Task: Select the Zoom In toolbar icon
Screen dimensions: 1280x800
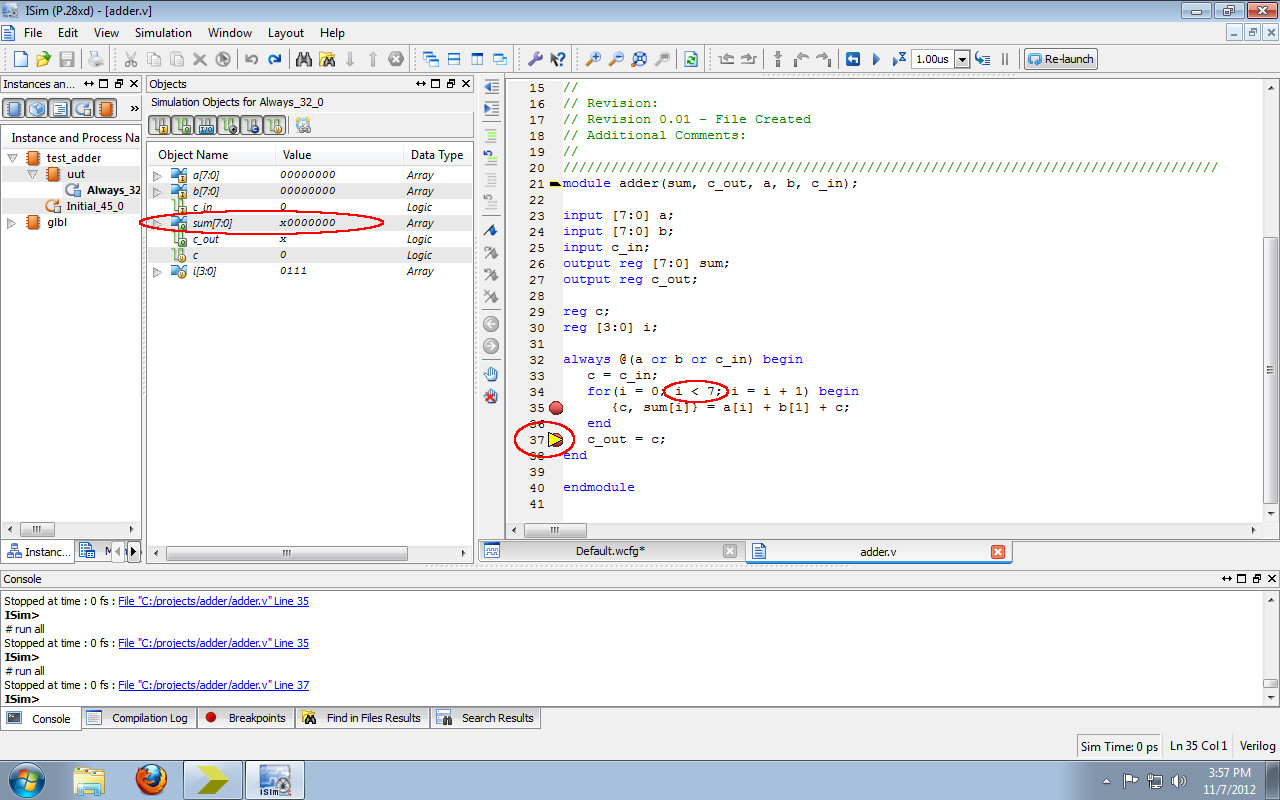Action: 593,58
